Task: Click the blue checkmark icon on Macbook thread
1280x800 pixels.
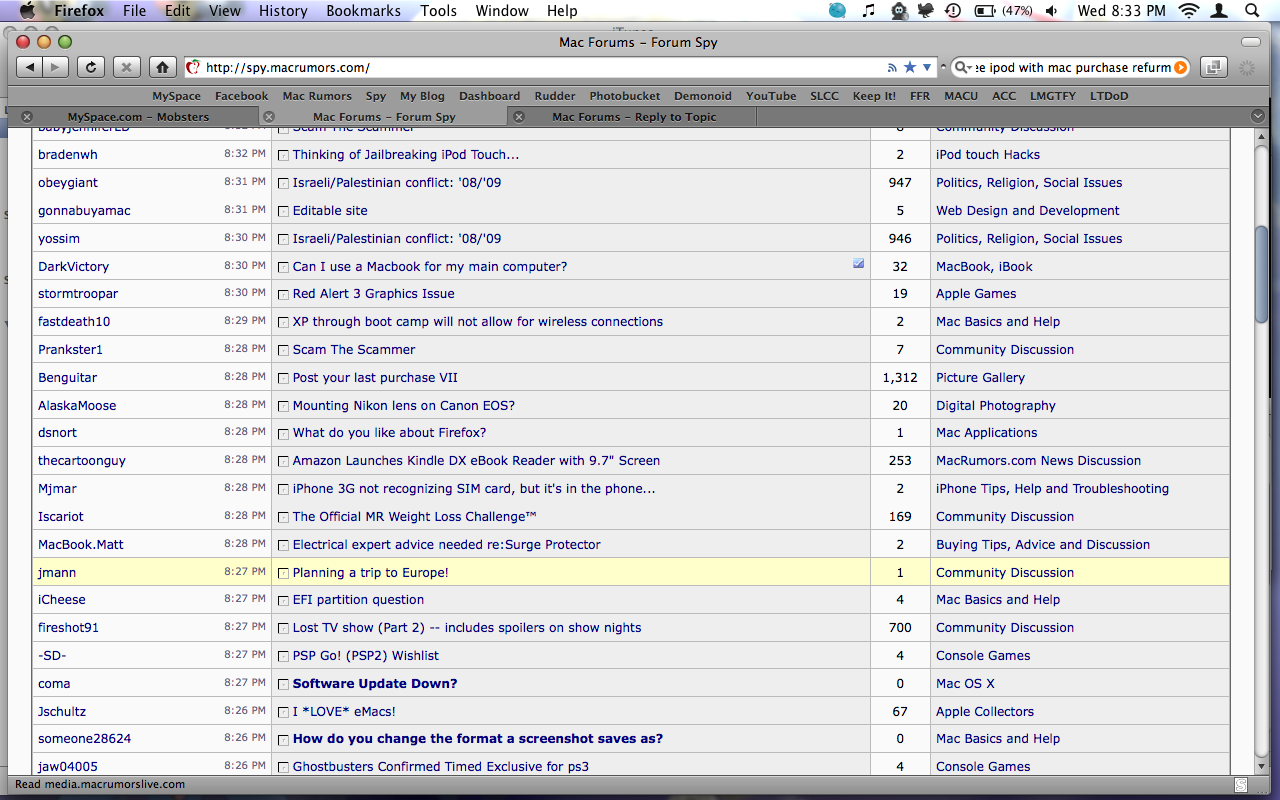Action: click(859, 264)
